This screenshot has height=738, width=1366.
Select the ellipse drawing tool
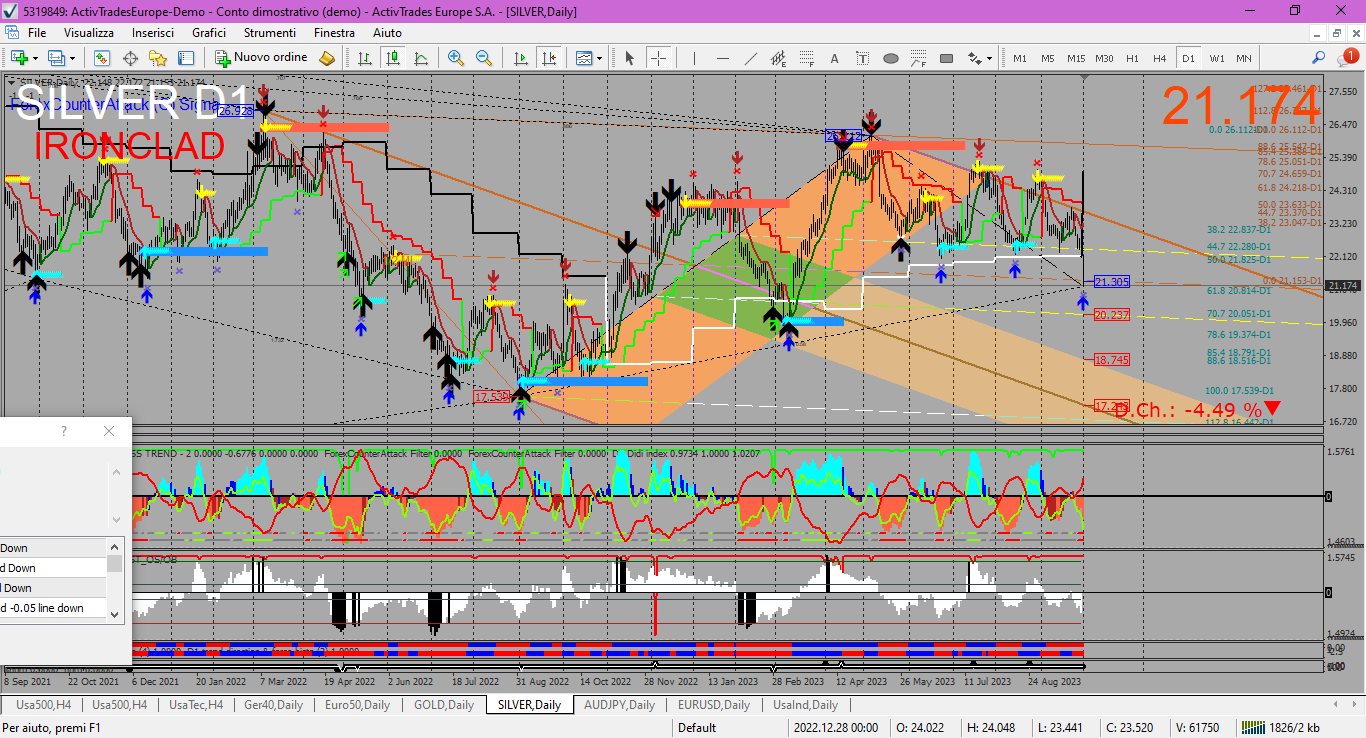click(891, 58)
